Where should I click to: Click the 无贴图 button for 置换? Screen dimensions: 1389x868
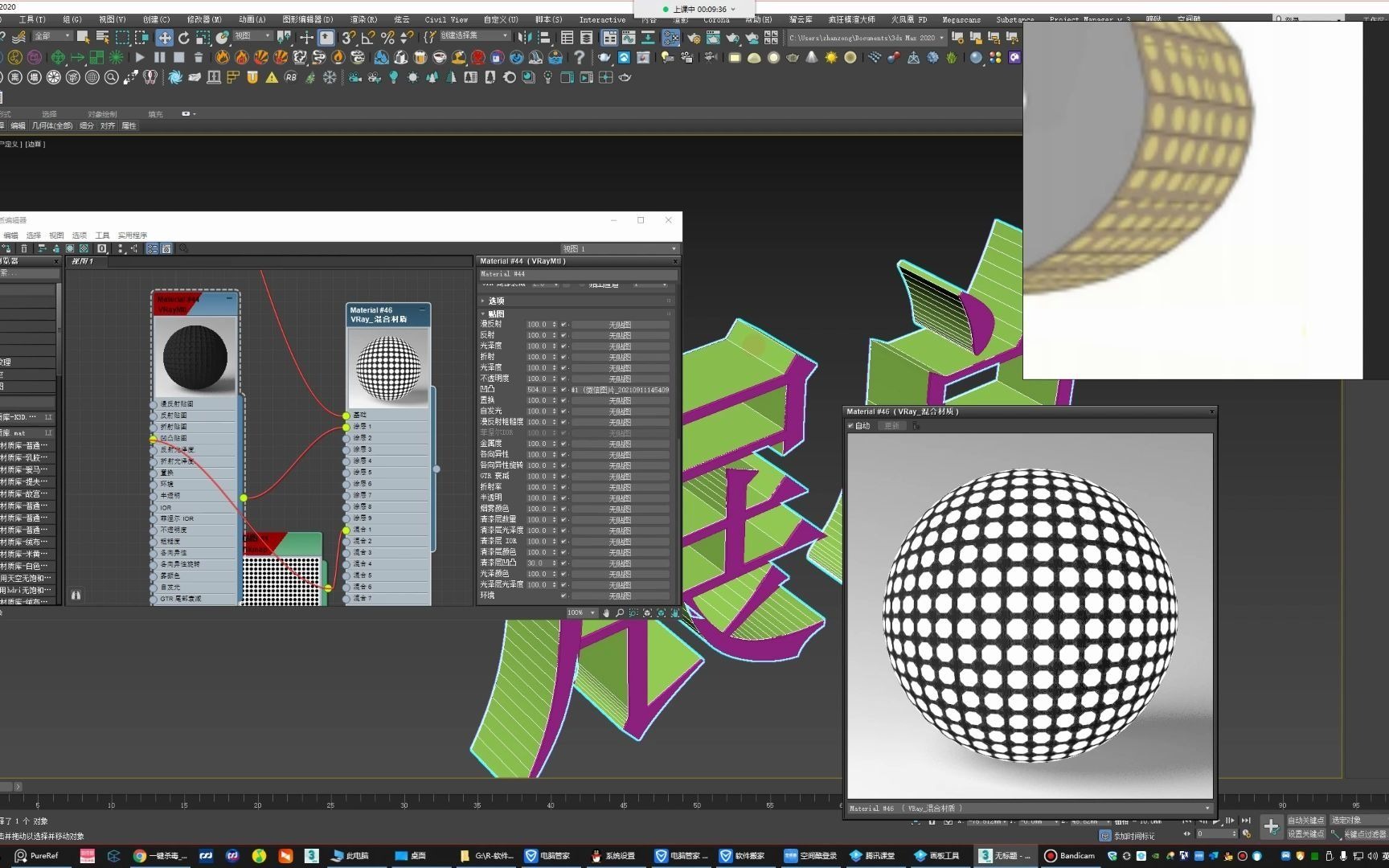[x=620, y=400]
